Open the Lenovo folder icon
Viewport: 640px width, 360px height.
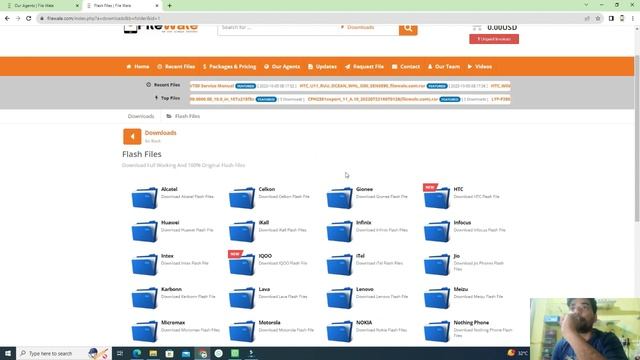tap(340, 298)
